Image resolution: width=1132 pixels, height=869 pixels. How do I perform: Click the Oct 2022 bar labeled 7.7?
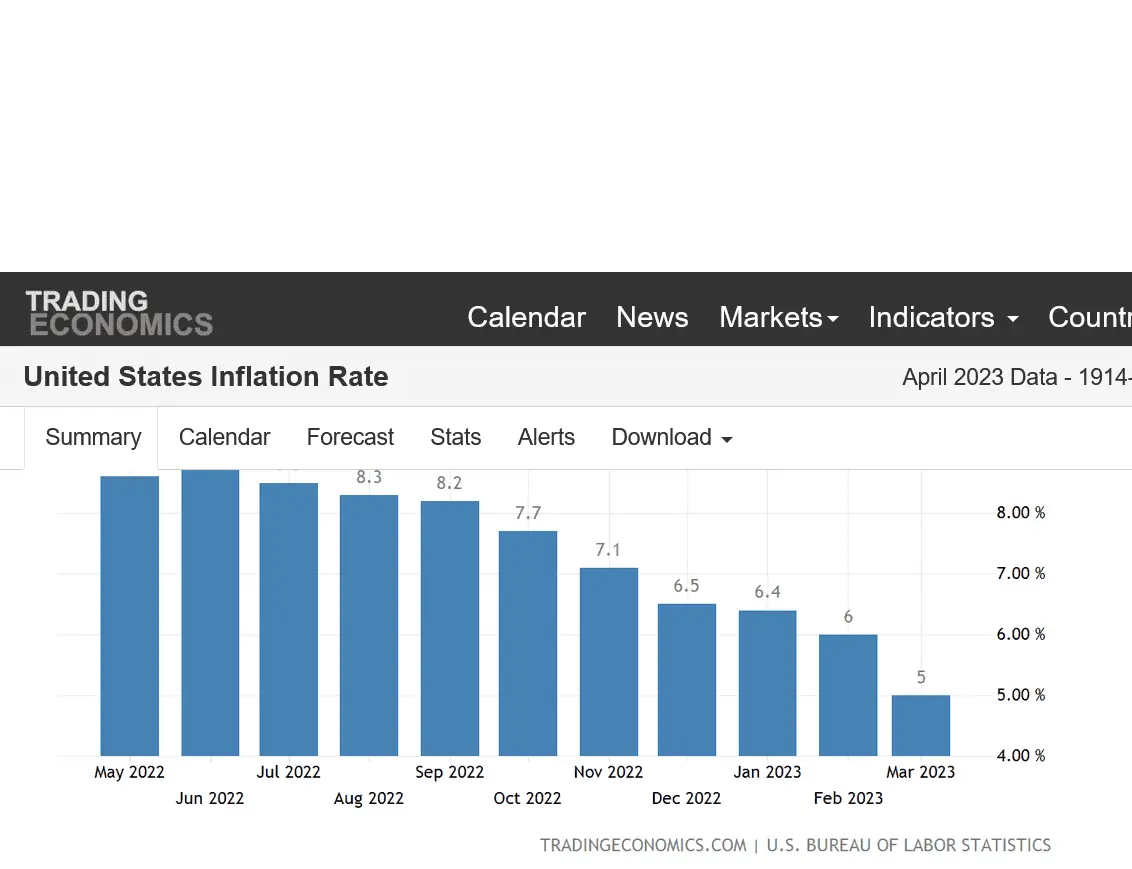coord(528,643)
